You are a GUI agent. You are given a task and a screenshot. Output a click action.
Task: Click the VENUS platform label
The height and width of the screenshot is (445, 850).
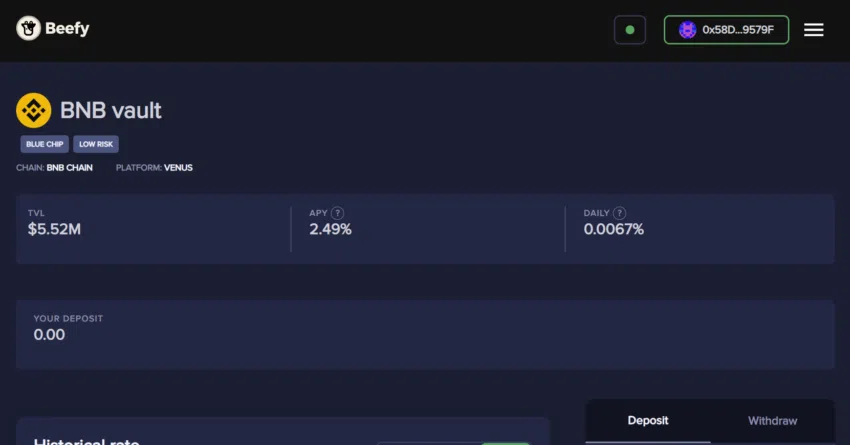point(178,168)
